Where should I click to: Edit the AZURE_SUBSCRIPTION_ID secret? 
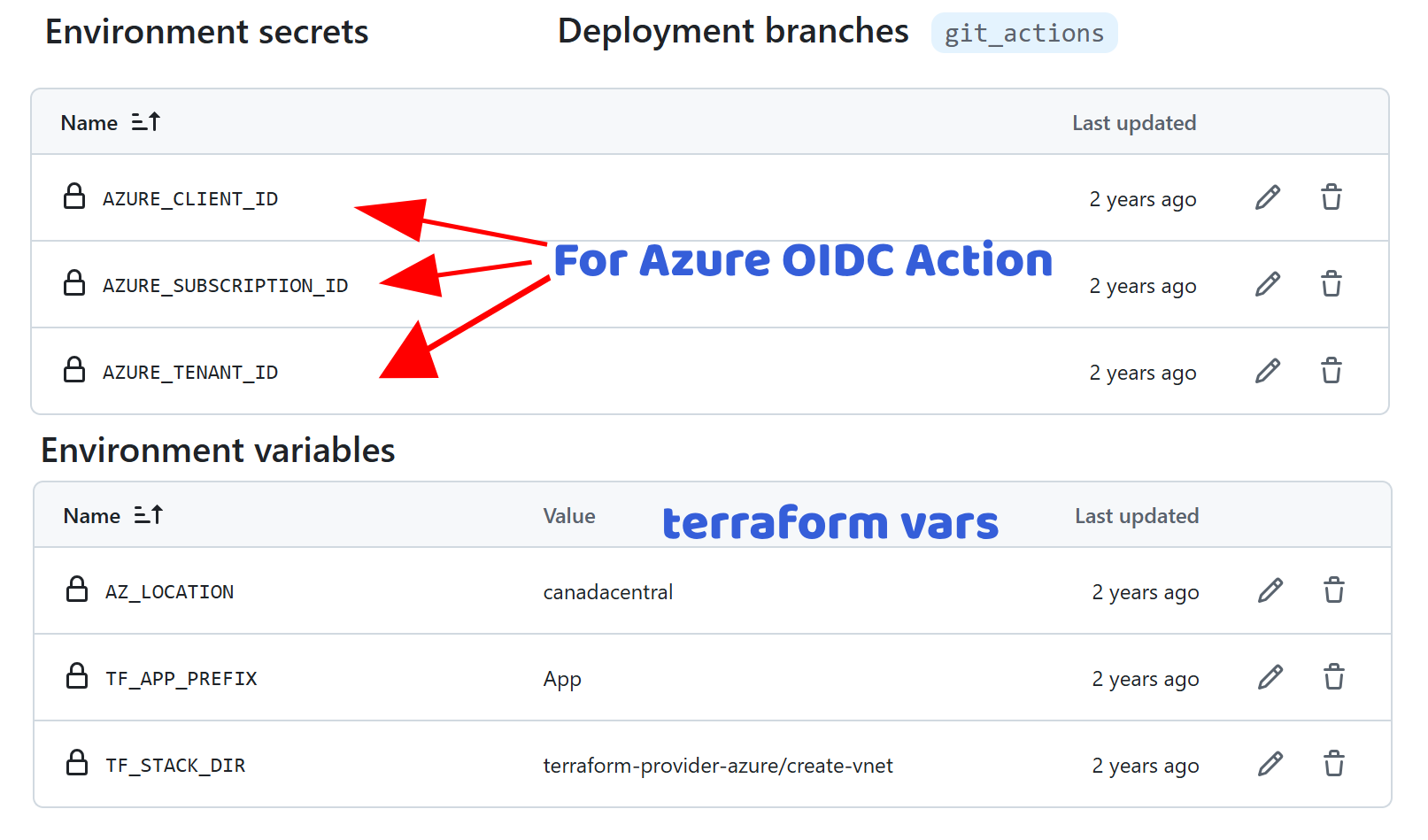pos(1267,284)
